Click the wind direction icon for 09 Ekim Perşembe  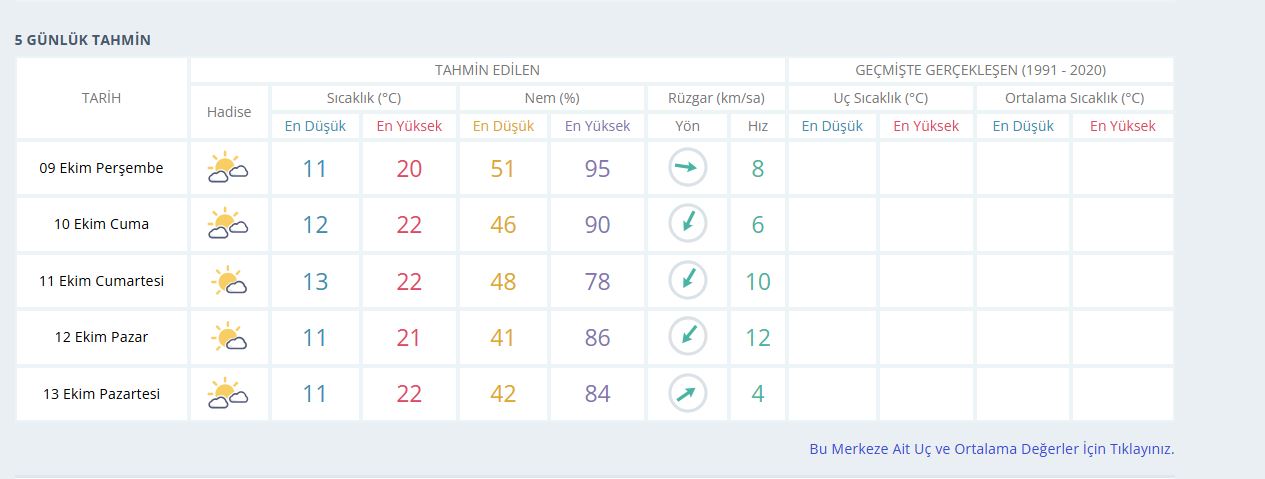[687, 168]
